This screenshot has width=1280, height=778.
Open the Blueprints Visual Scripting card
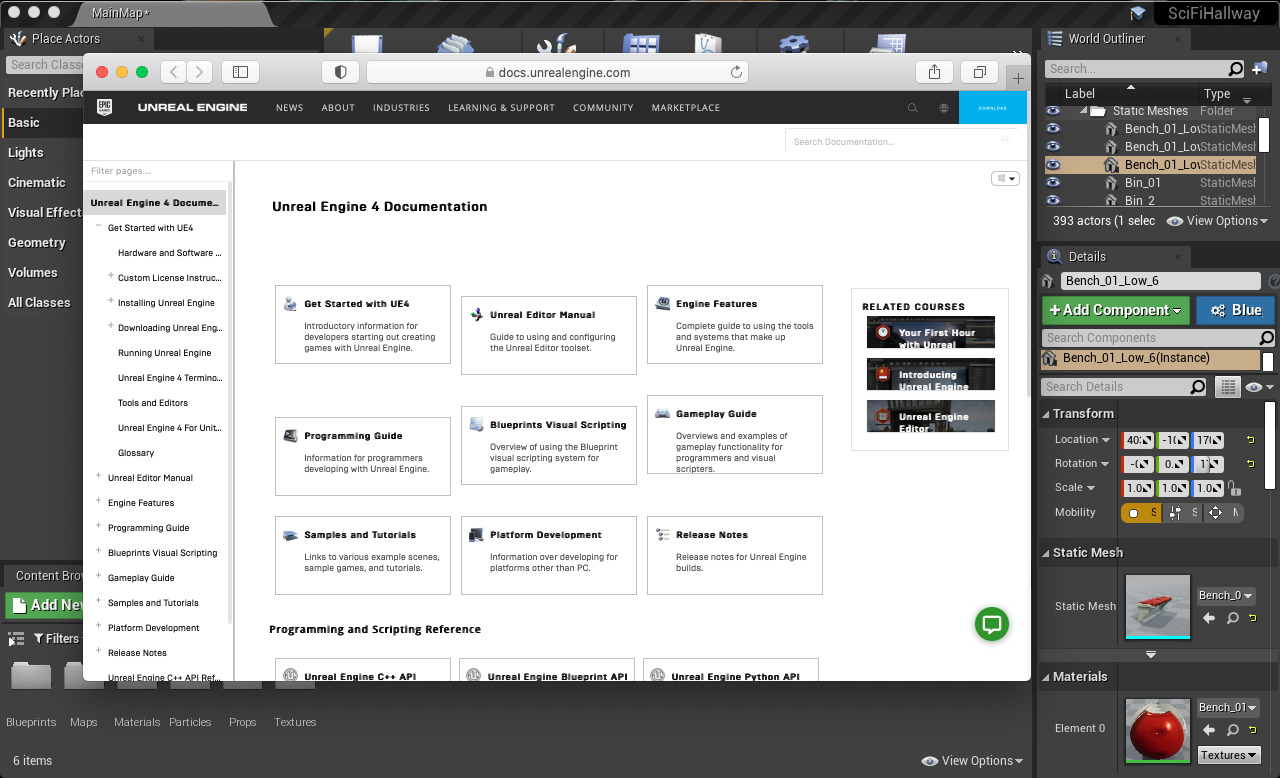549,446
